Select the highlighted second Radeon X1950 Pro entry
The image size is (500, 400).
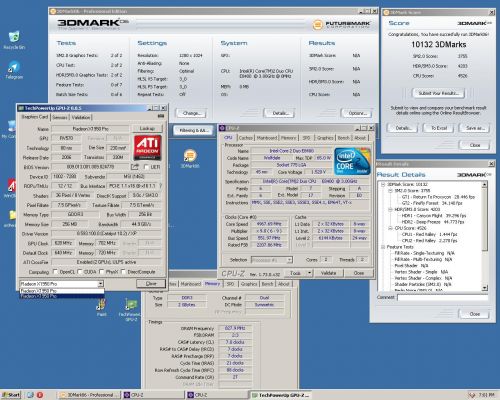62,296
